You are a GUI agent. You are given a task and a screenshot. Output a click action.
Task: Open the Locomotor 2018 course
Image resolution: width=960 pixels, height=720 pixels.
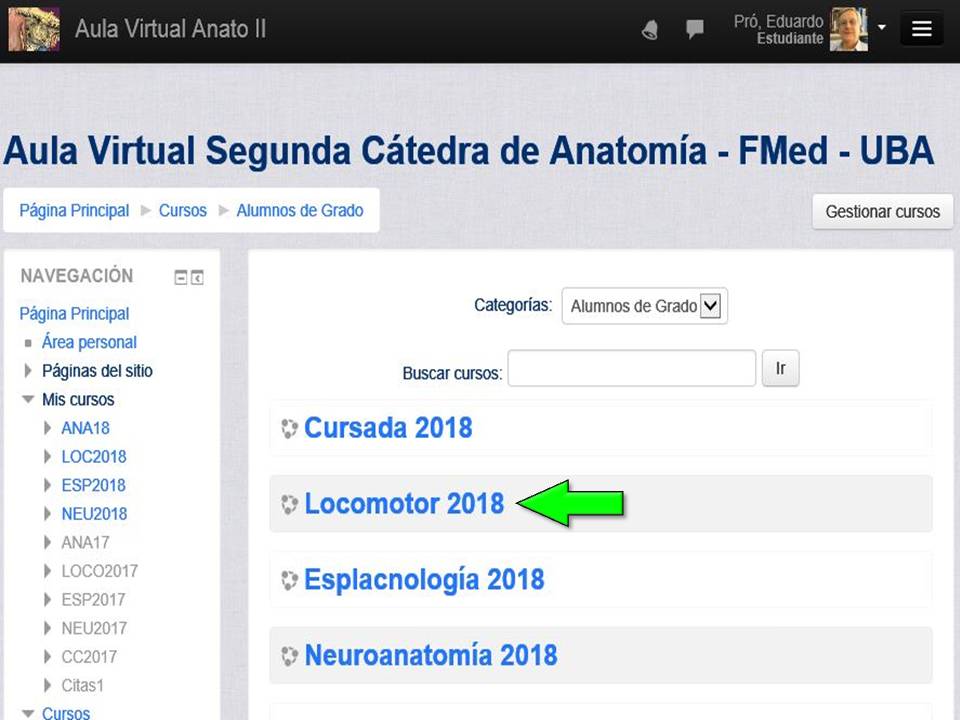pos(404,504)
